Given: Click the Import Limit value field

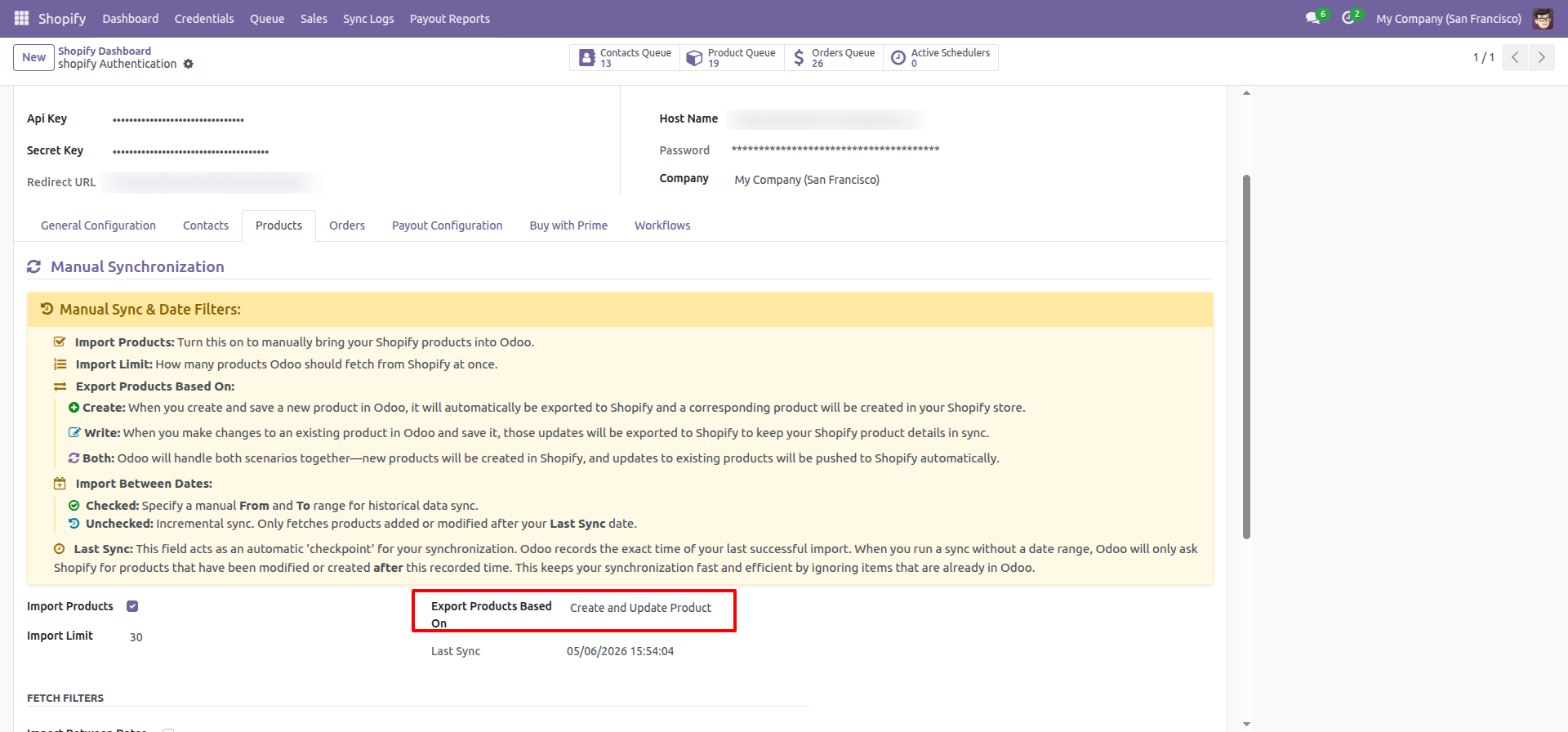Looking at the screenshot, I should 136,637.
